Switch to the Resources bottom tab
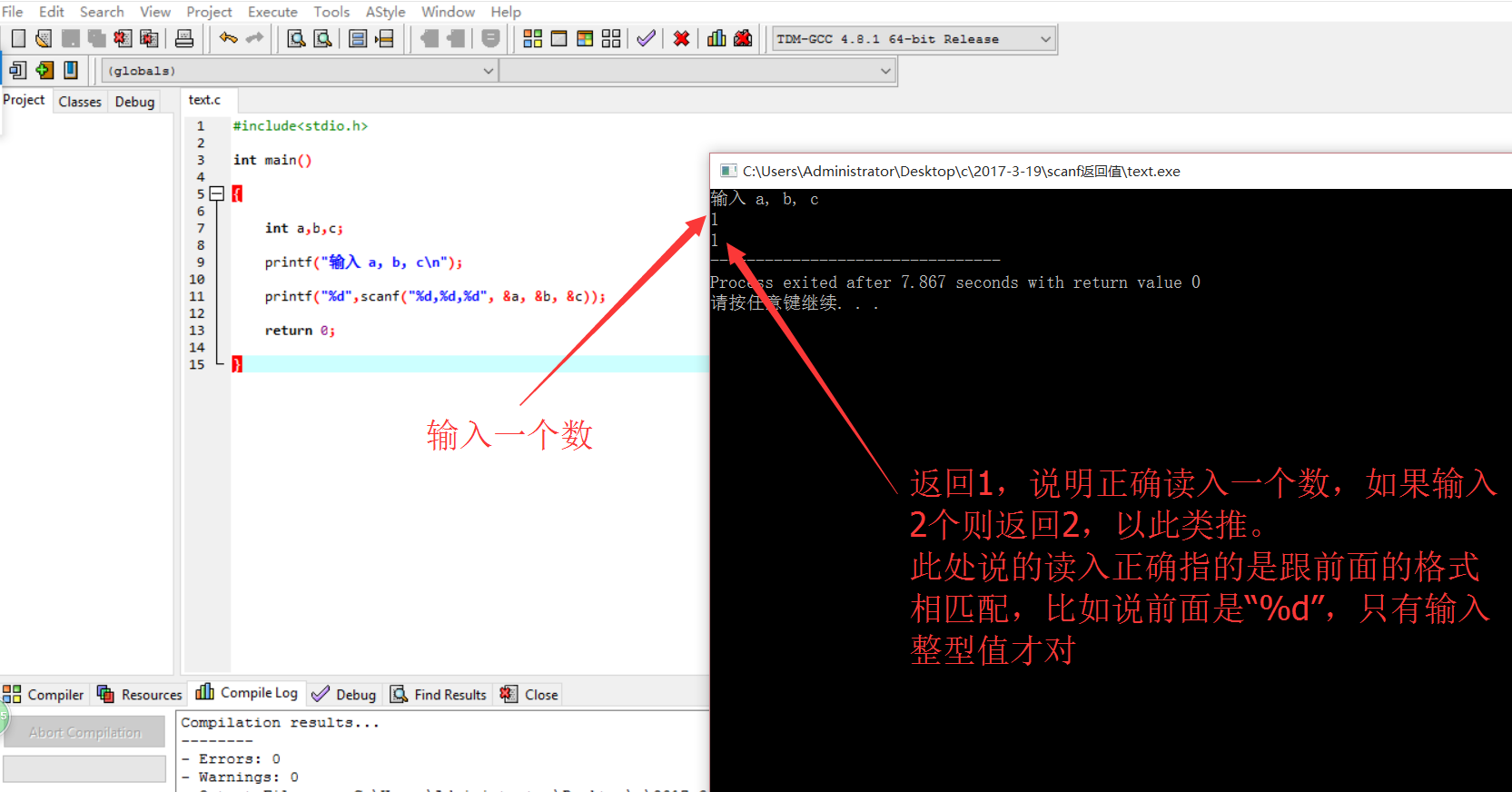Screen dimensions: 1512x792 coord(139,694)
